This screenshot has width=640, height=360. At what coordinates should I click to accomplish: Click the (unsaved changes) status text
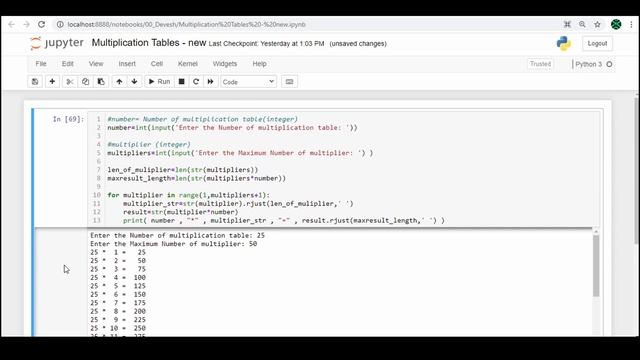tap(358, 44)
